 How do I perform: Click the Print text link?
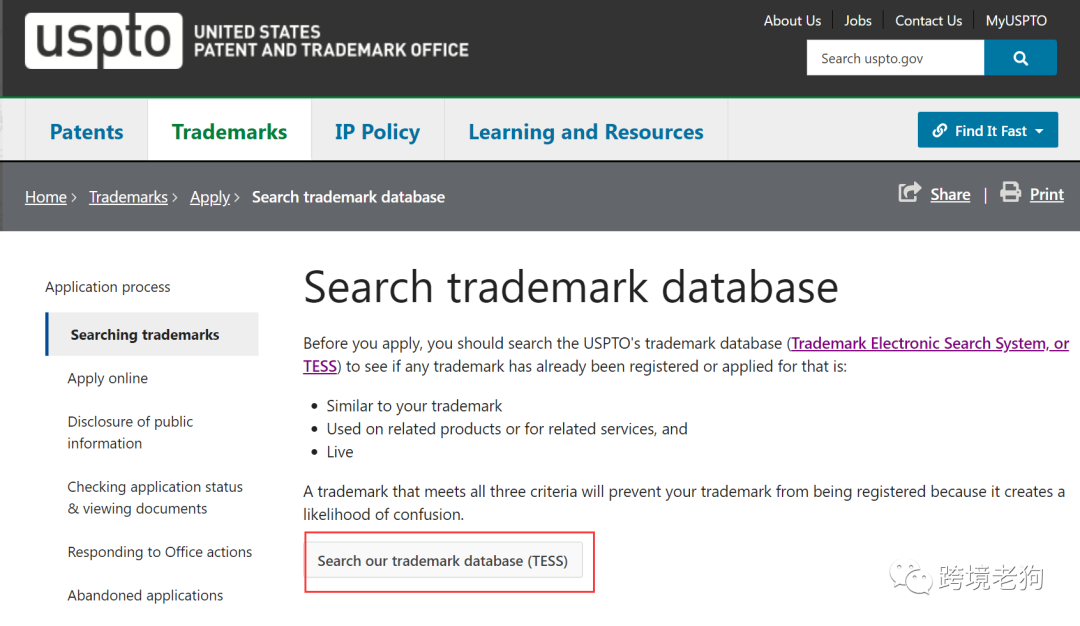pos(1046,194)
